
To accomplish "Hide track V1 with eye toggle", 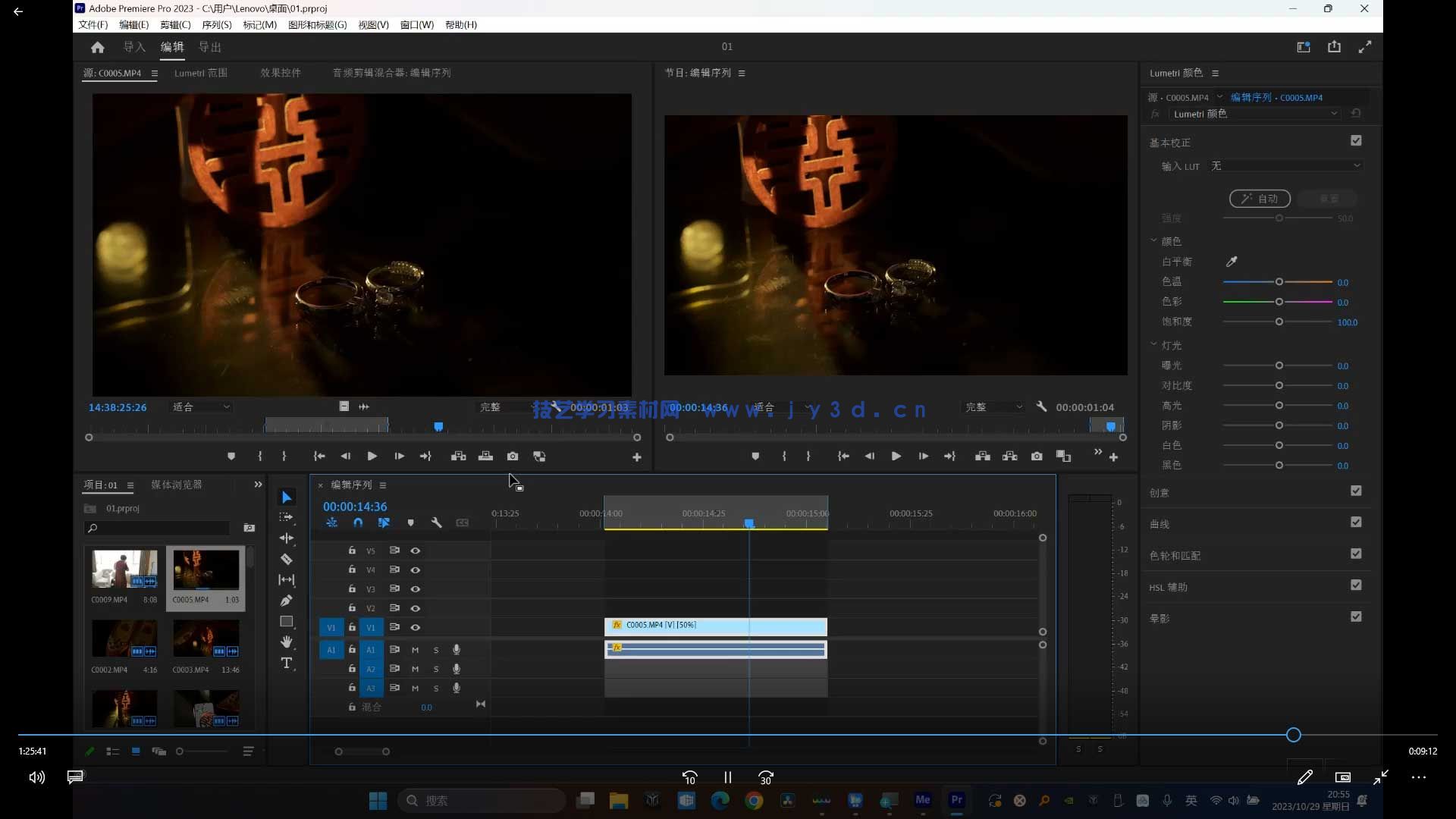I will pyautogui.click(x=416, y=628).
